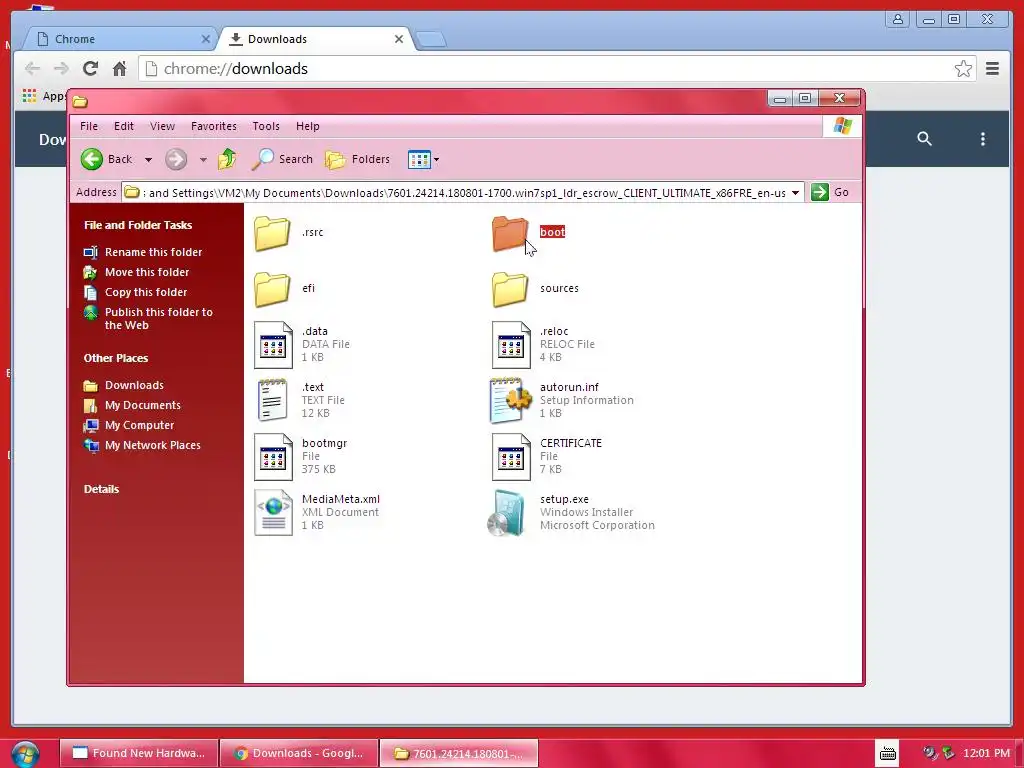
Task: Select the .text notepad file icon
Action: (272, 400)
